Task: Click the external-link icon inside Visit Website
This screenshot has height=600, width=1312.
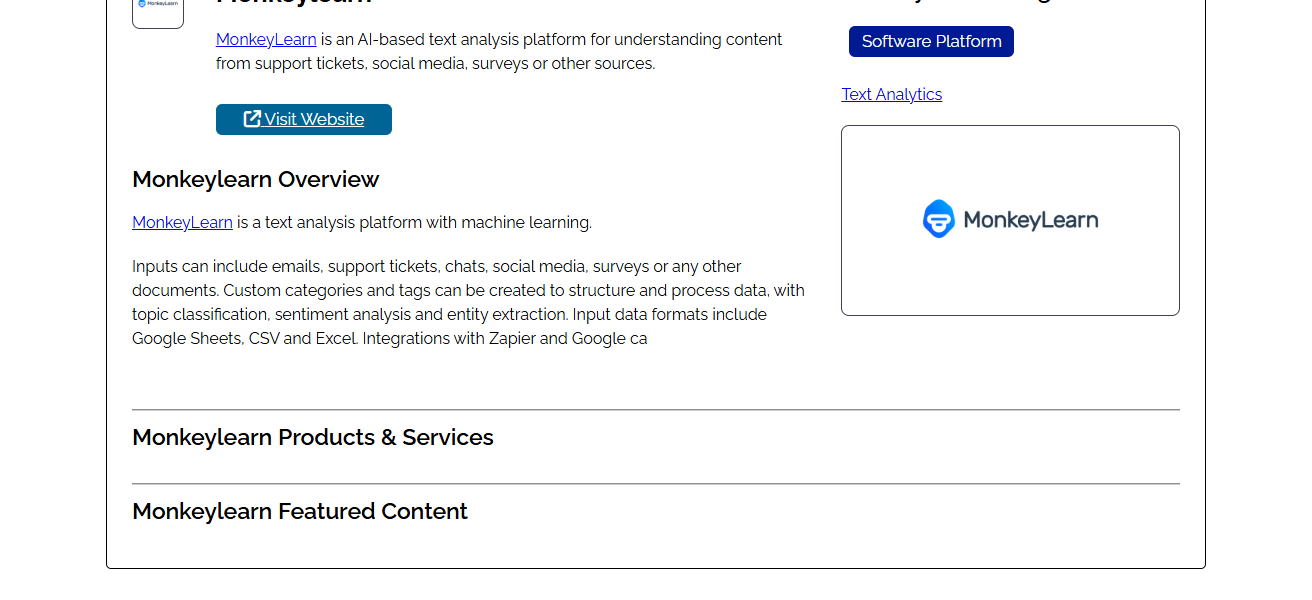Action: point(250,118)
